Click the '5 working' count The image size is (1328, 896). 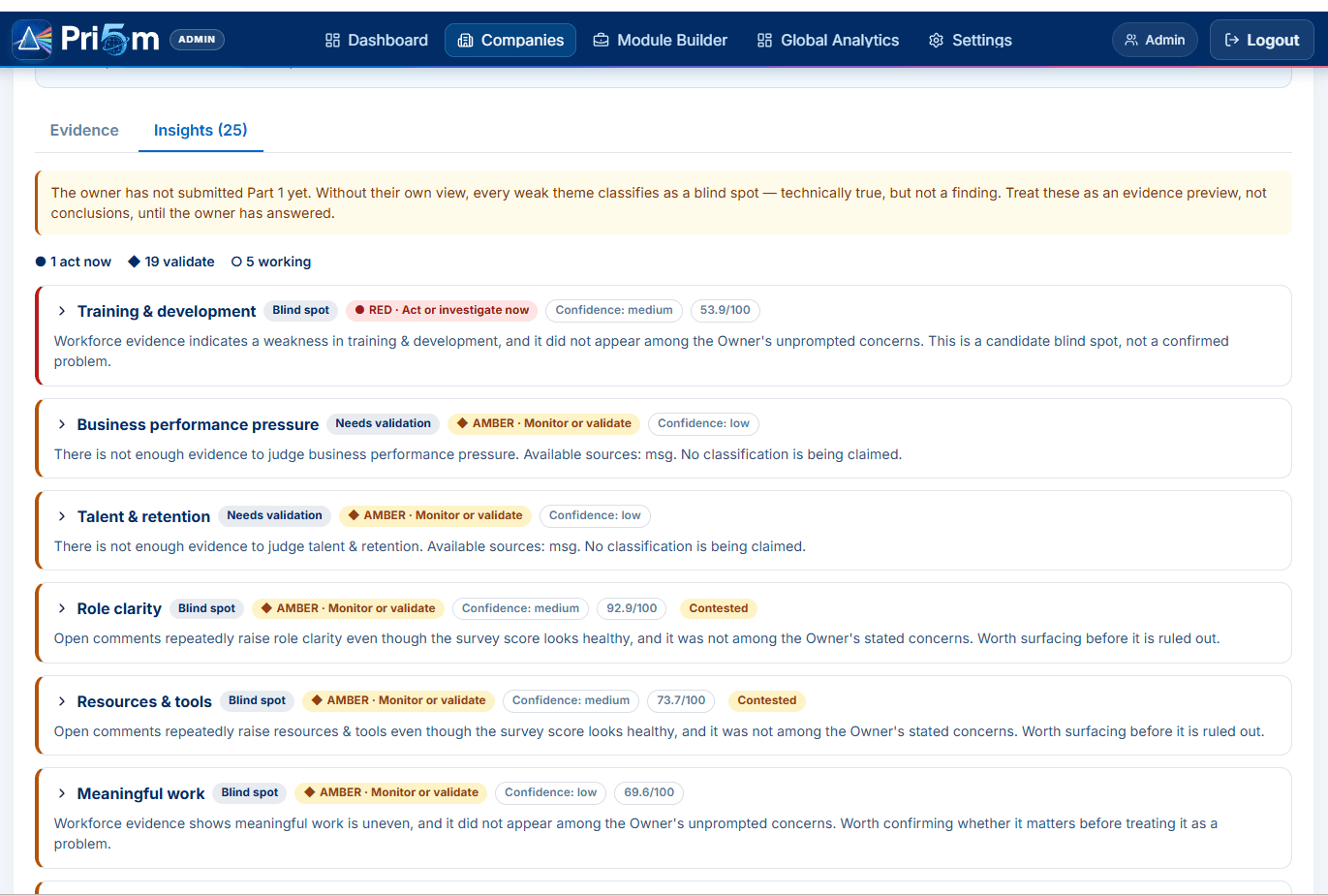coord(271,262)
